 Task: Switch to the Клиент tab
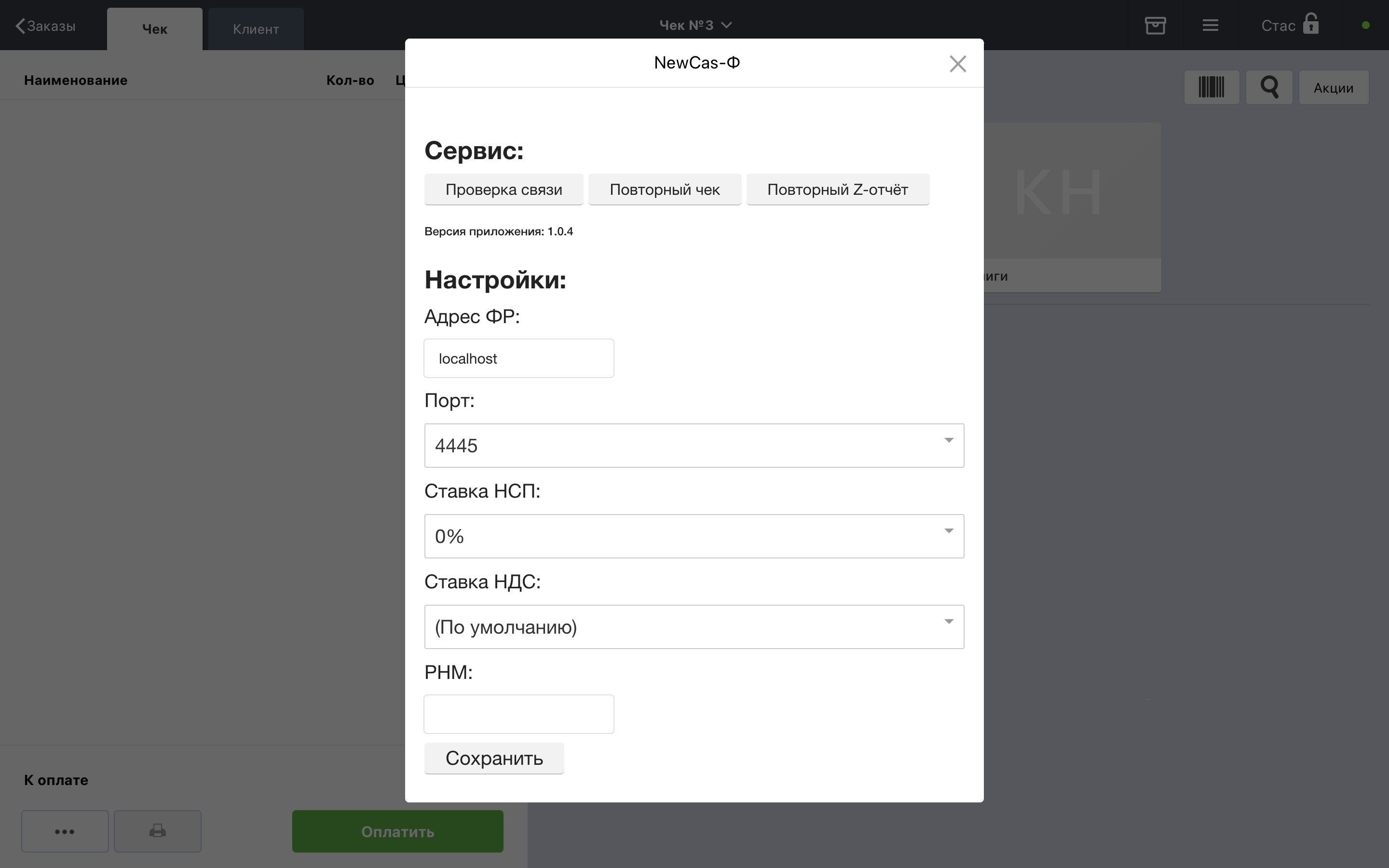tap(256, 29)
